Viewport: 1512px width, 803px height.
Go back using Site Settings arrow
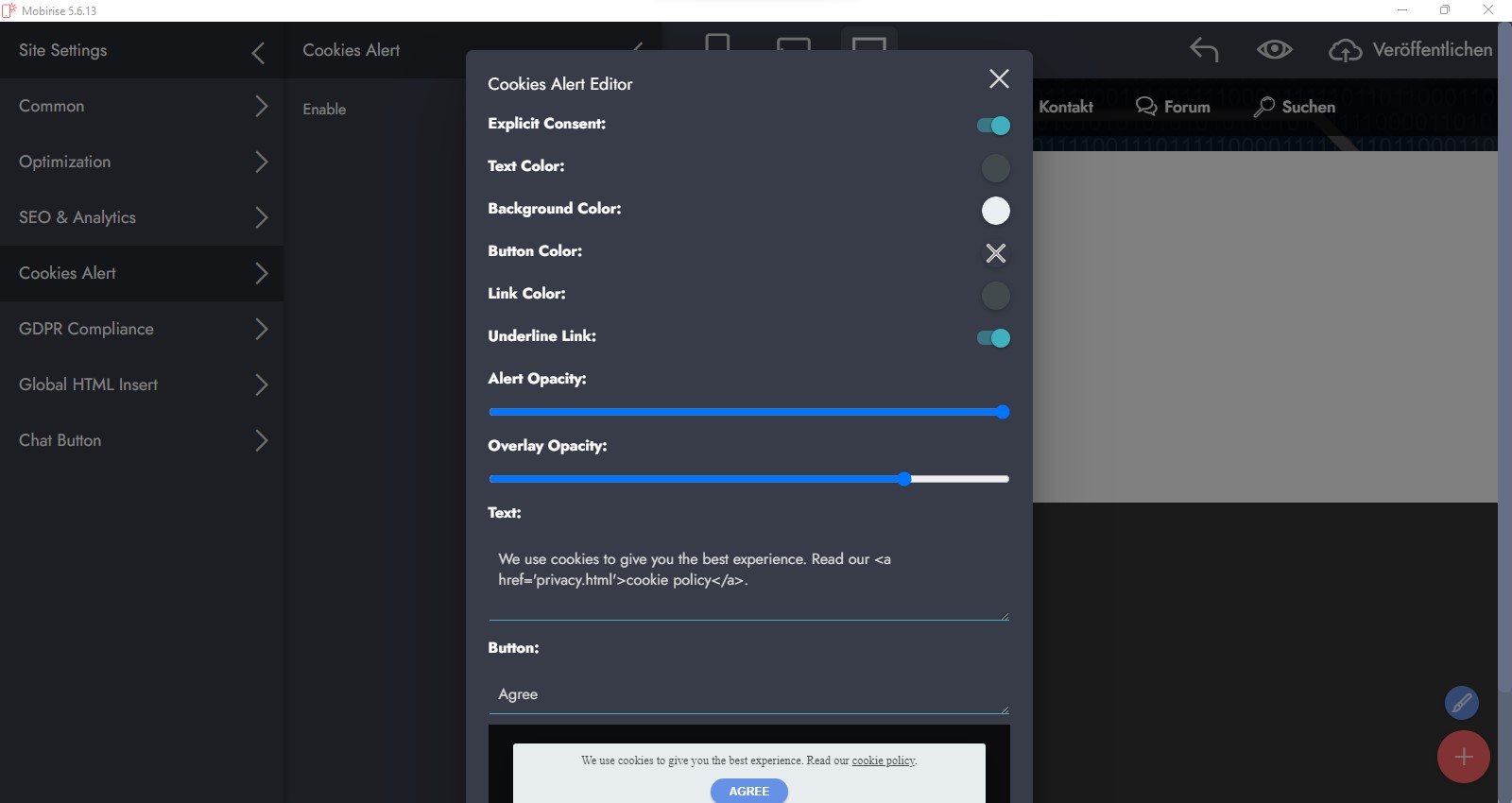click(x=258, y=52)
